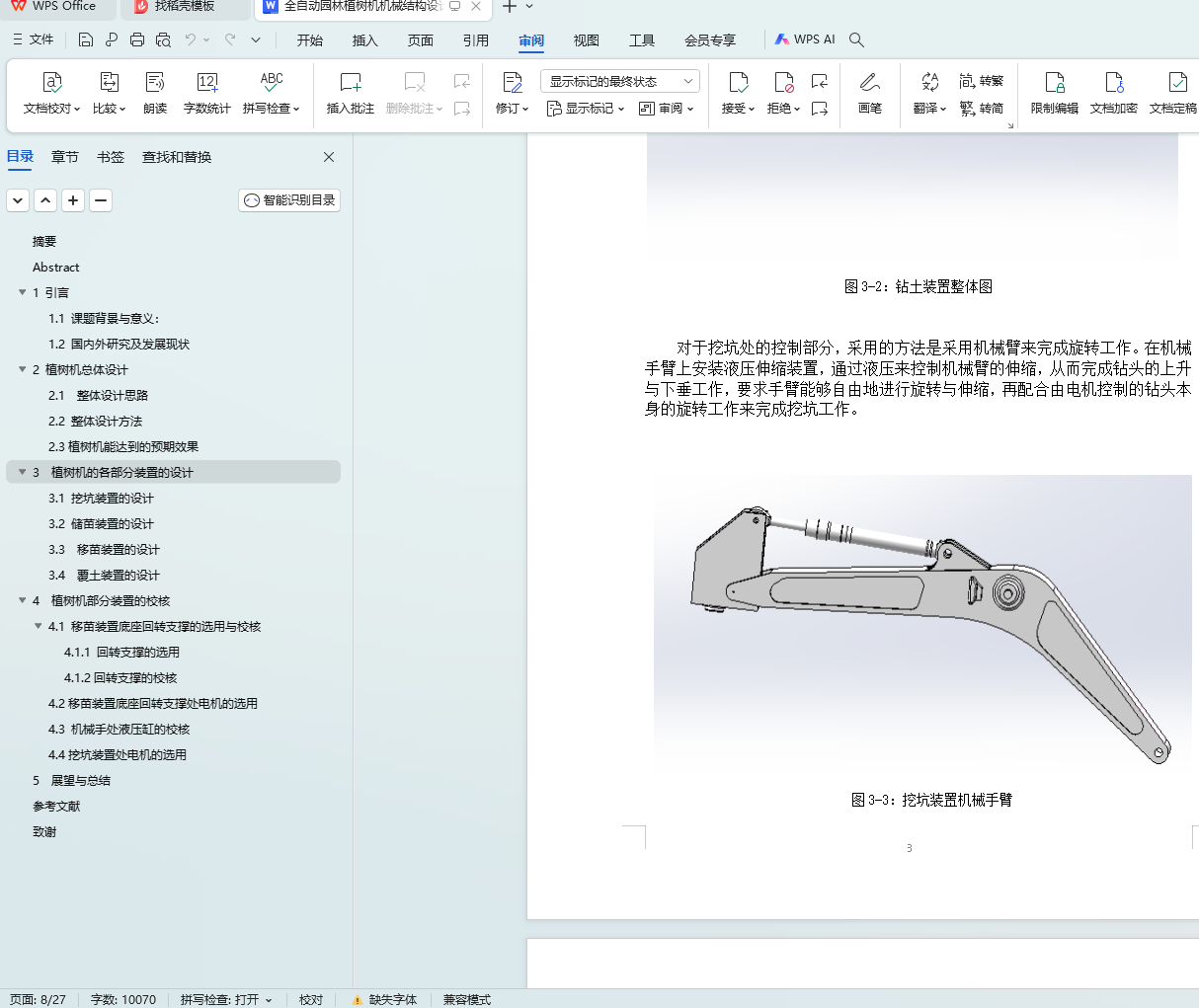Screen dimensions: 1199x1008
Task: Open the 插入 ribbon tab
Action: pyautogui.click(x=365, y=40)
